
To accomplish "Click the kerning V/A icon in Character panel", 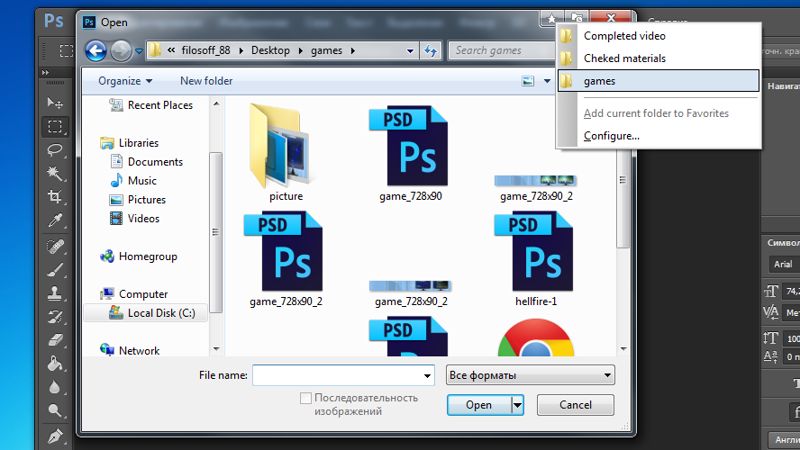I will coord(770,312).
